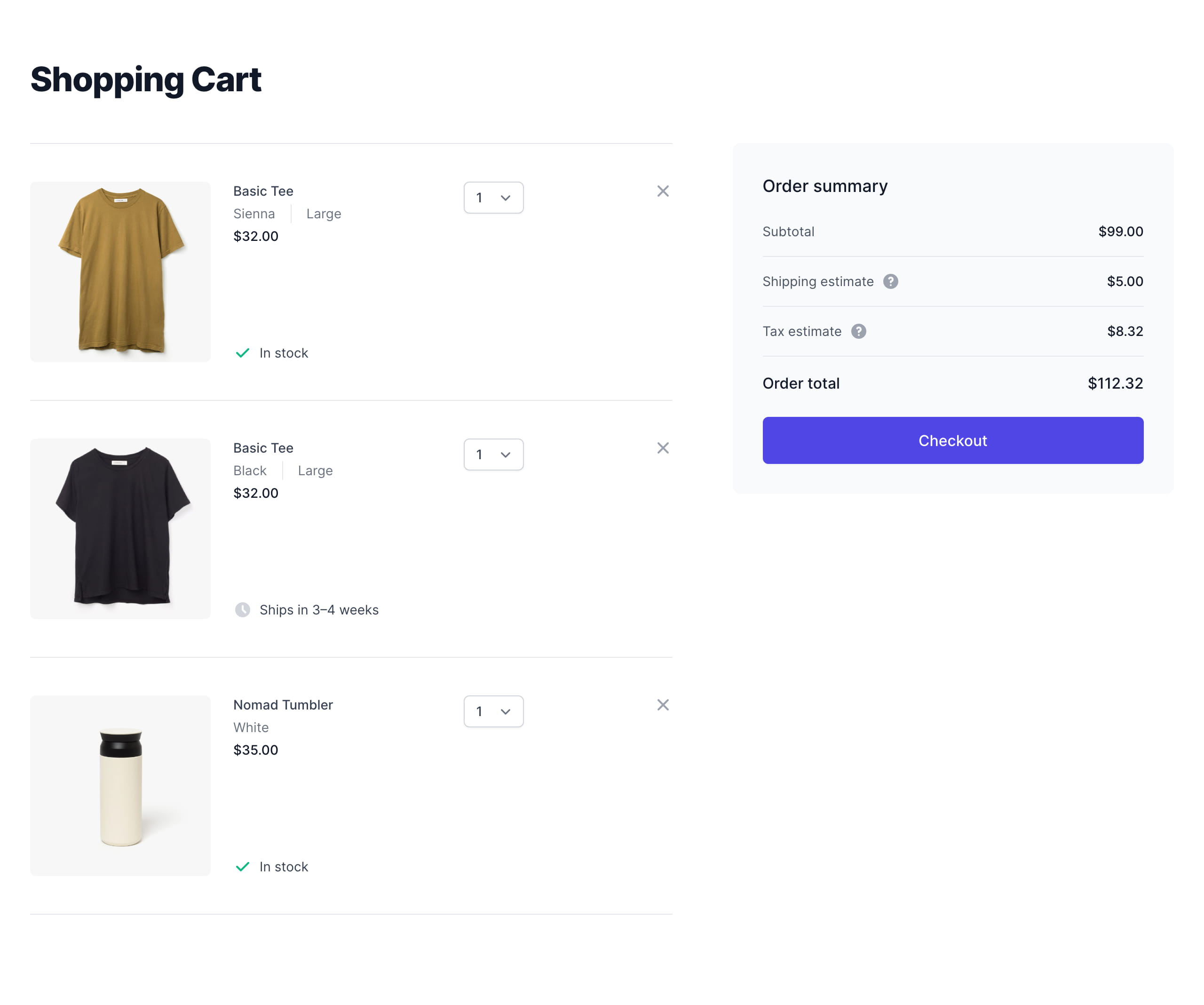
Task: Open the Sienna Basic Tee product name link
Action: point(263,191)
